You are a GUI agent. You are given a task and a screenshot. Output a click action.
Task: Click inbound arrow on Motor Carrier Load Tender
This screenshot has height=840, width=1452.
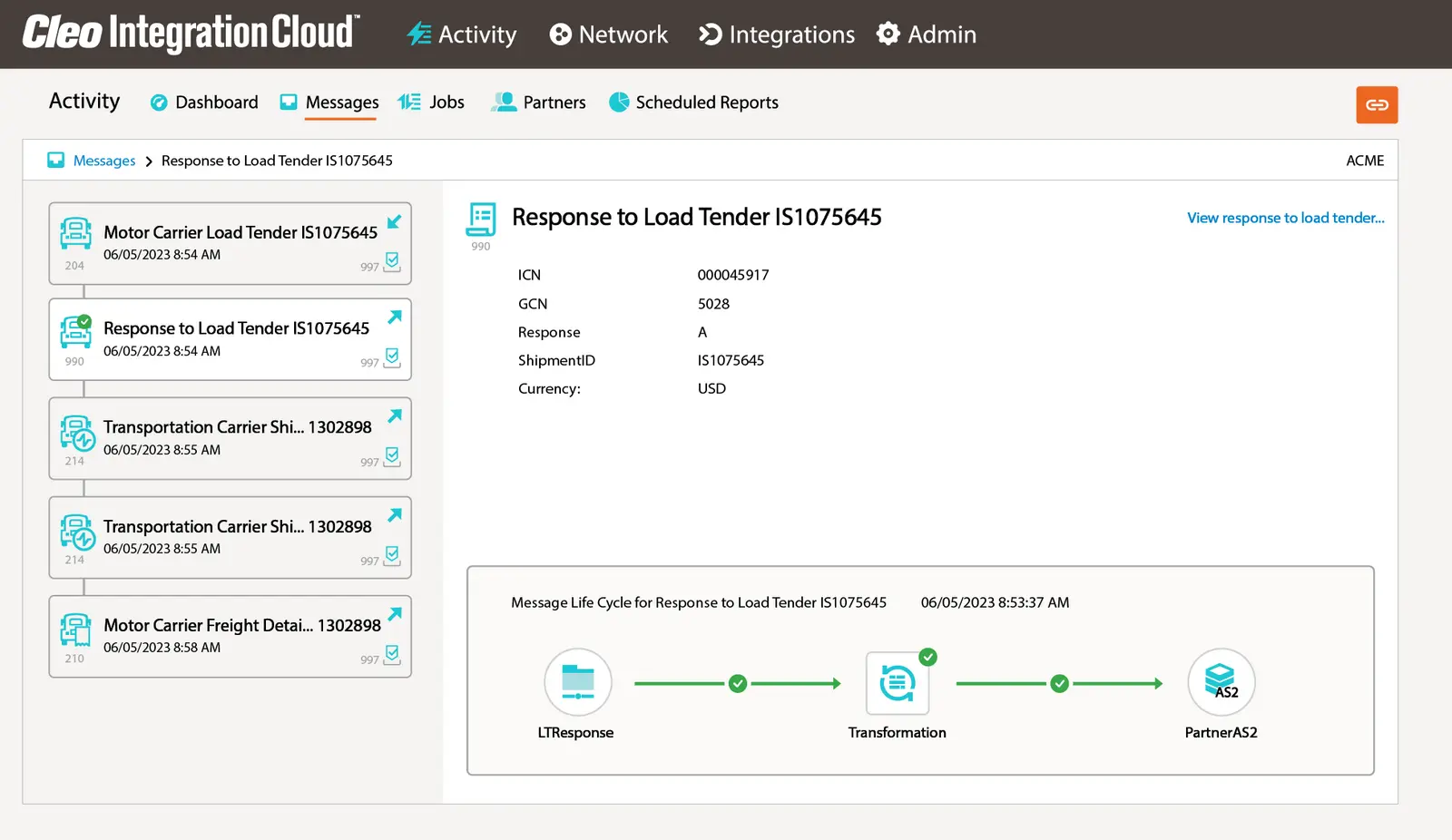[395, 222]
